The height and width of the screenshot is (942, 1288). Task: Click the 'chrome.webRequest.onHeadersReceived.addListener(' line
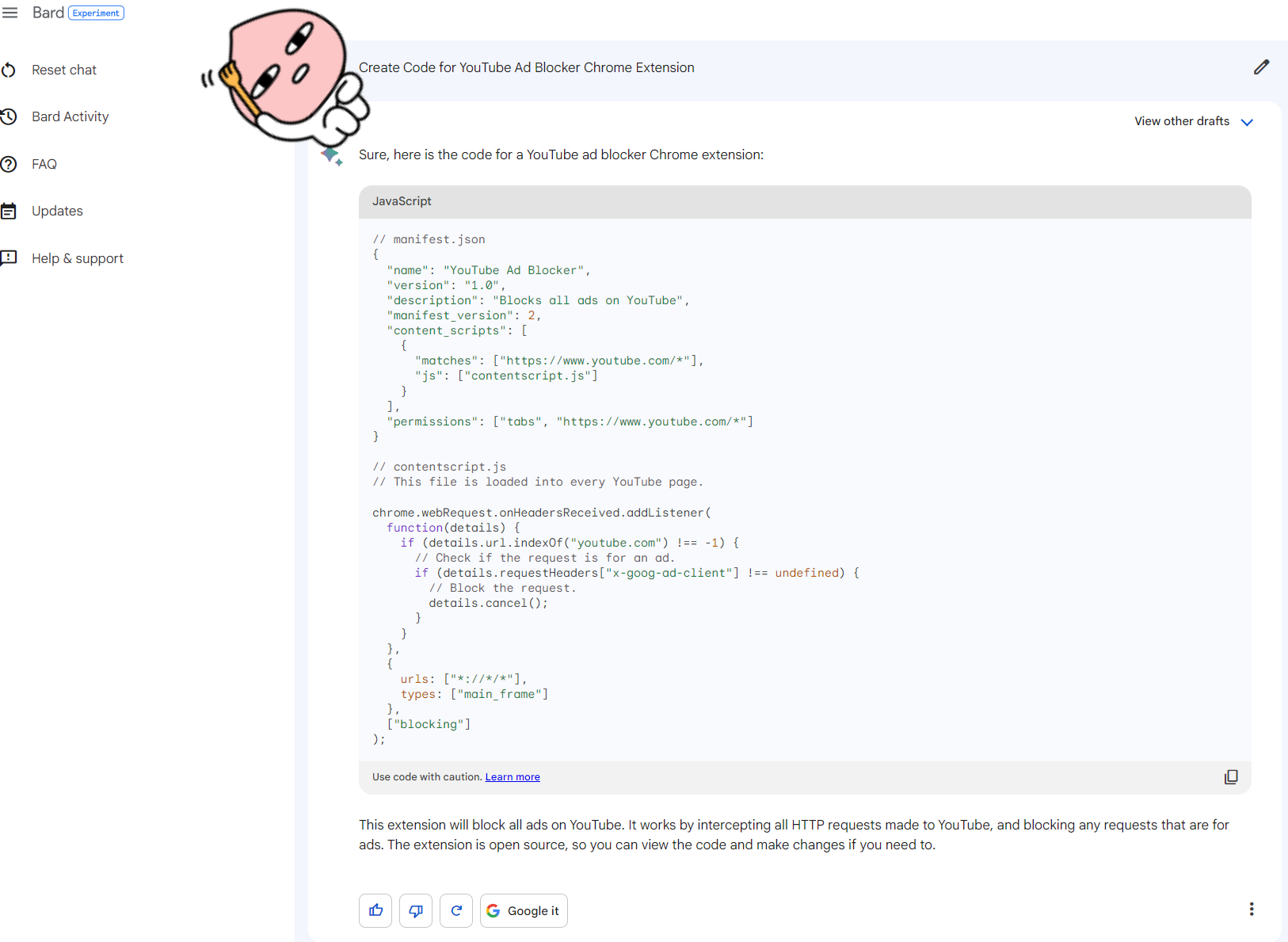click(542, 513)
